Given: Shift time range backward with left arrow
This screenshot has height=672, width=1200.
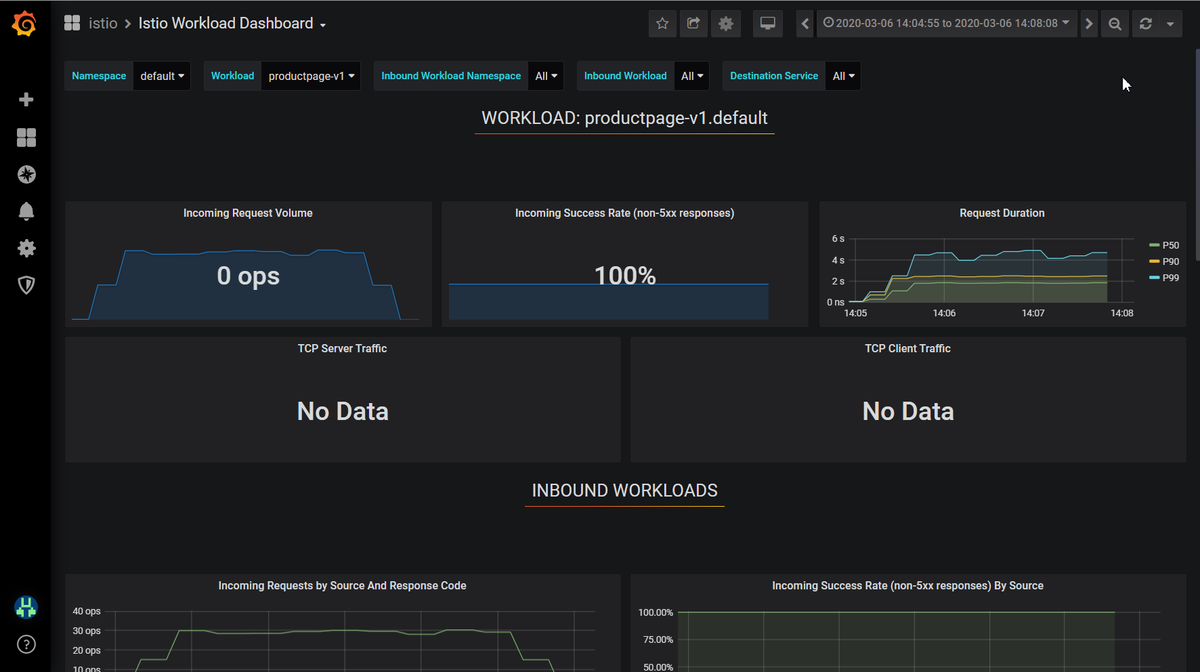Looking at the screenshot, I should pos(805,24).
